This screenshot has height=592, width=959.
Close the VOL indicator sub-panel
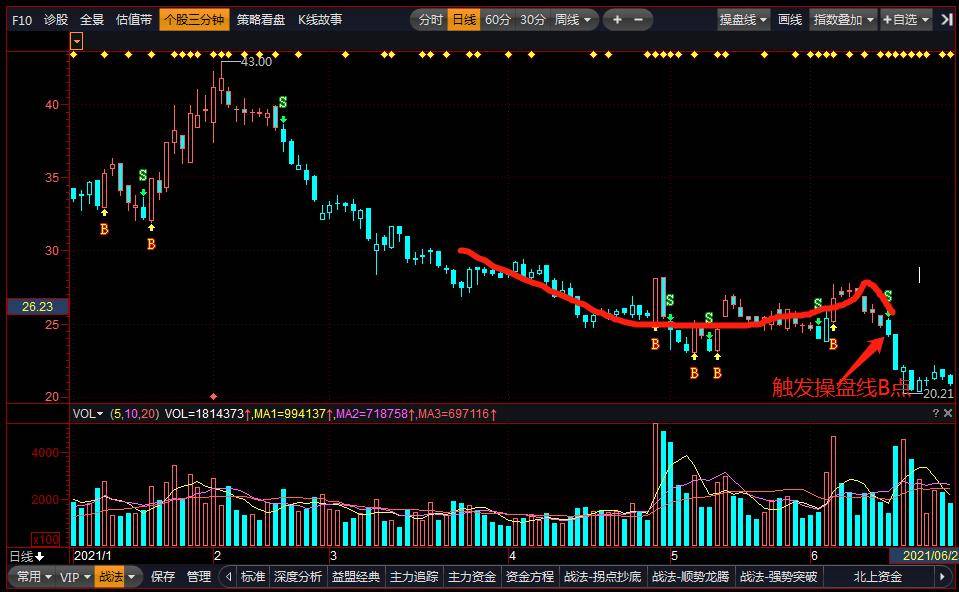pos(948,413)
